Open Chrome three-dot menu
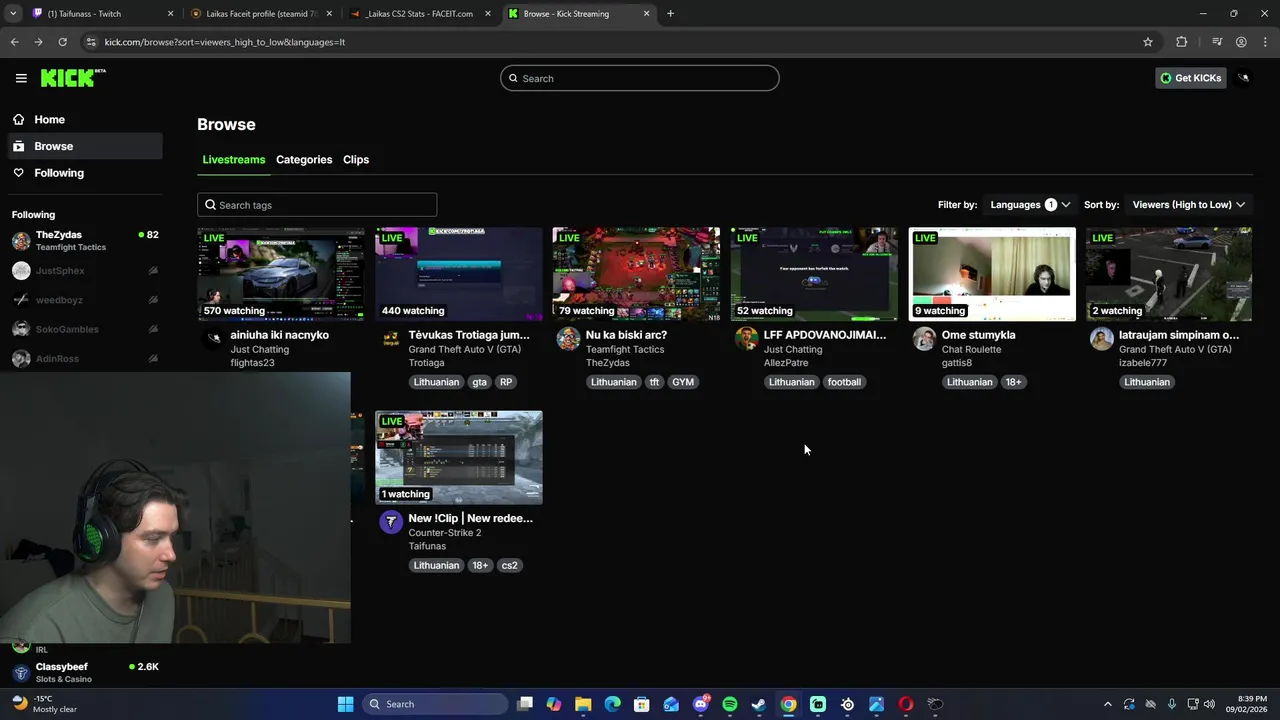This screenshot has height=720, width=1280. pos(1266,42)
